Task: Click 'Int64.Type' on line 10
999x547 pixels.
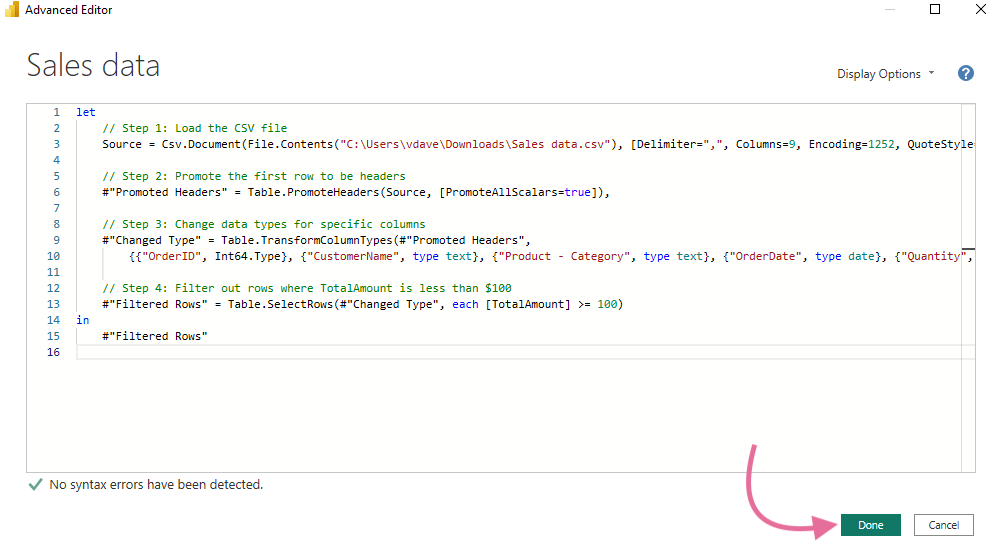Action: [x=247, y=256]
